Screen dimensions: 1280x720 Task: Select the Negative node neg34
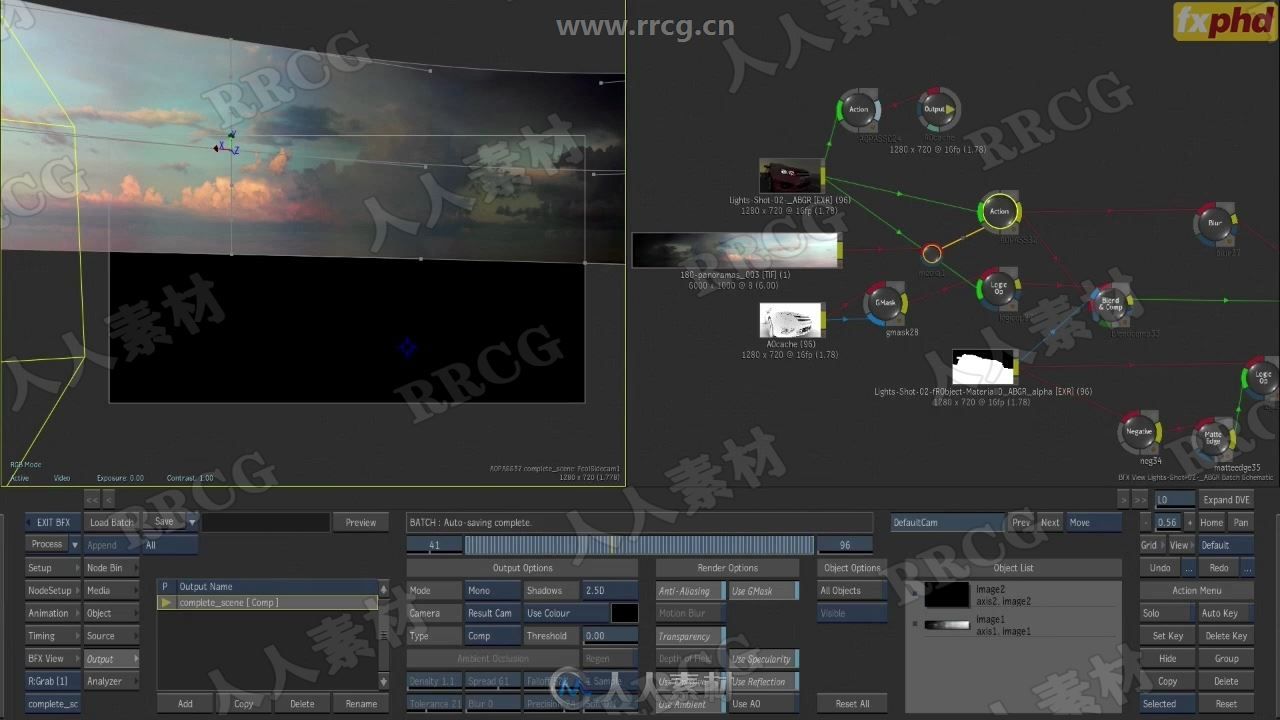click(x=1140, y=433)
